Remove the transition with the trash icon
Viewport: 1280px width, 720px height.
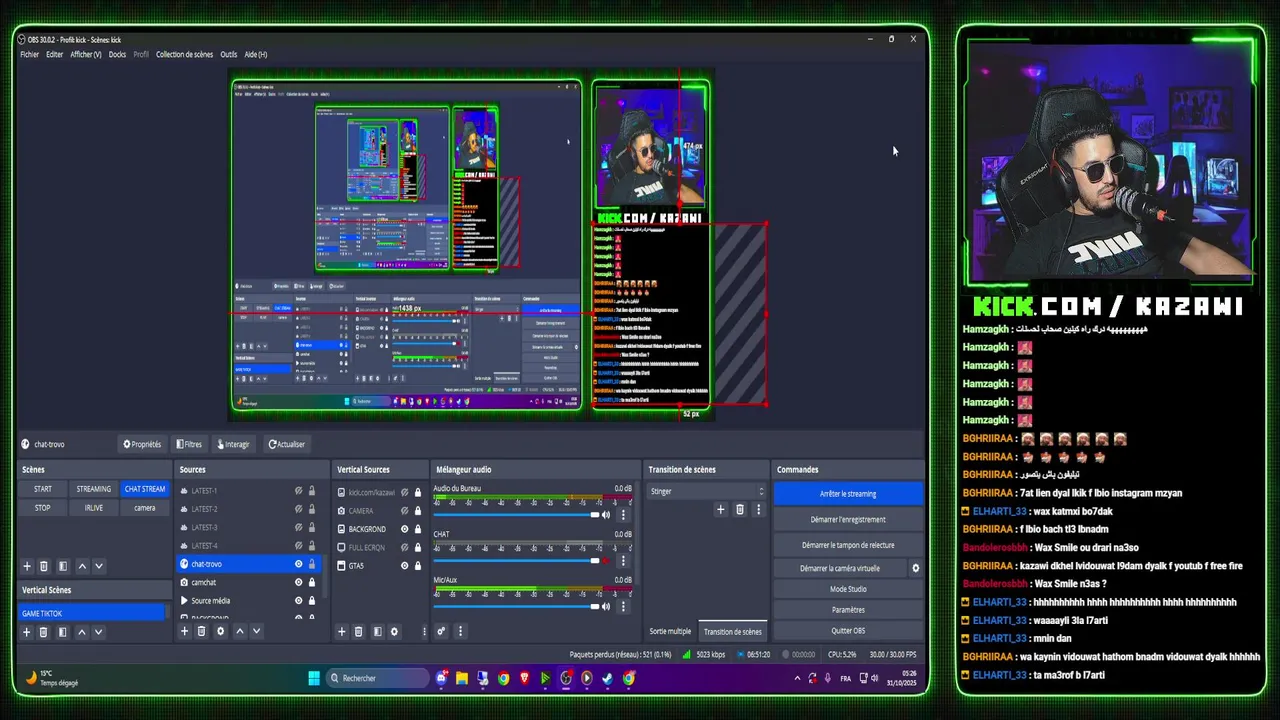(740, 509)
